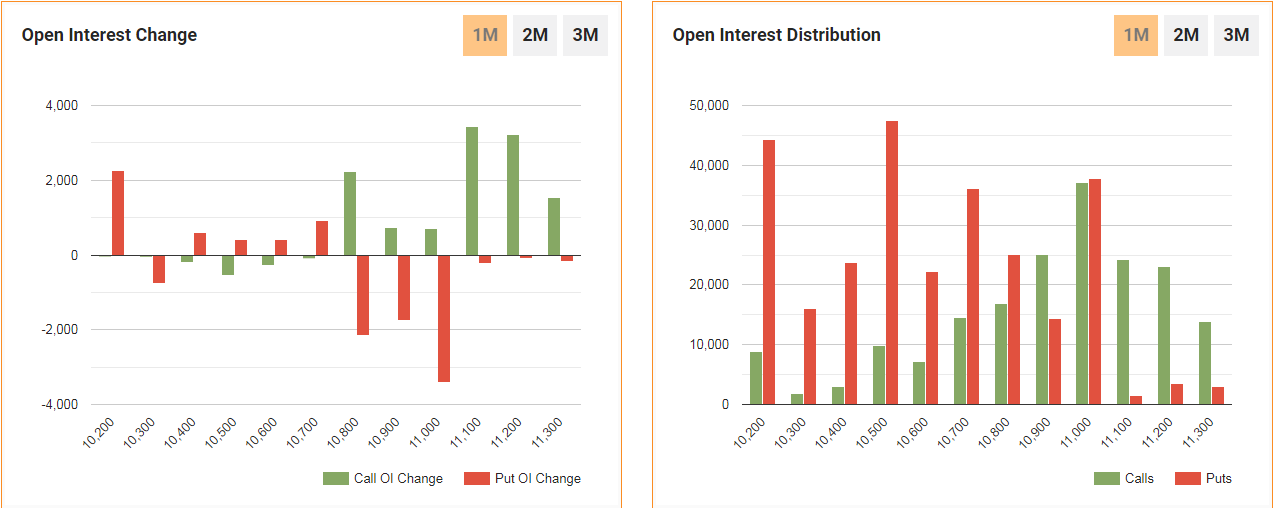Select 1M in Open Interest Distribution panel
The image size is (1273, 508).
[1136, 35]
